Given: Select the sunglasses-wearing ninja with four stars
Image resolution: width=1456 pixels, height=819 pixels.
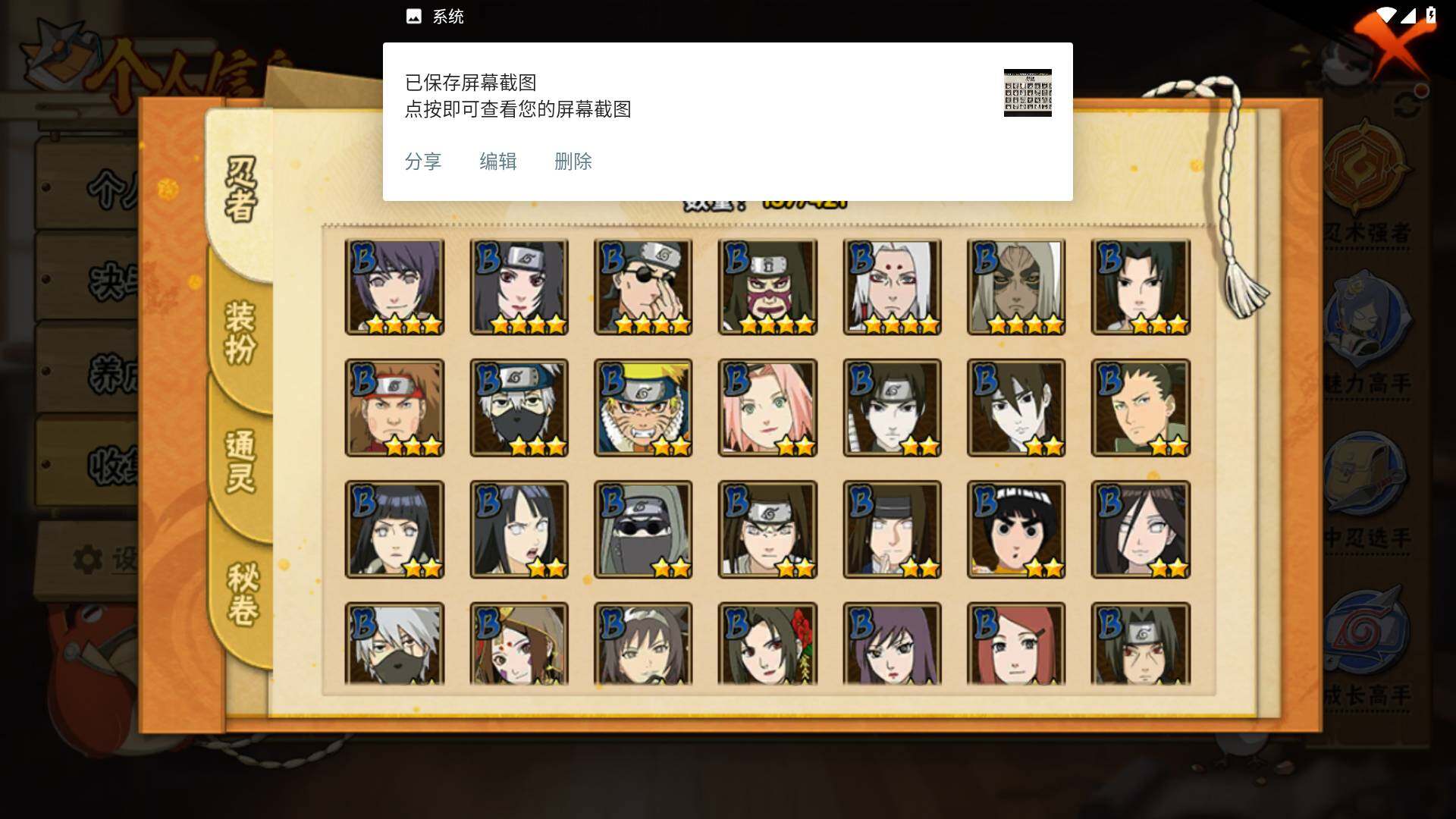Looking at the screenshot, I should click(x=643, y=287).
